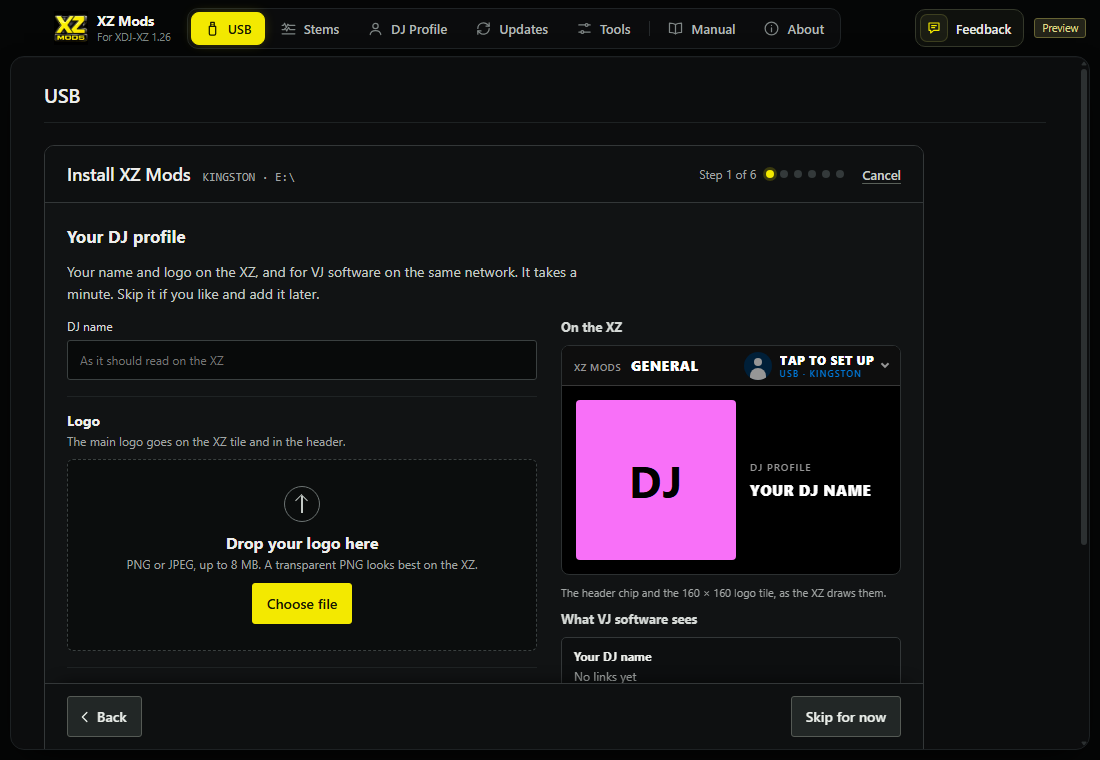Click the XZ Mods logo icon

coord(71,28)
